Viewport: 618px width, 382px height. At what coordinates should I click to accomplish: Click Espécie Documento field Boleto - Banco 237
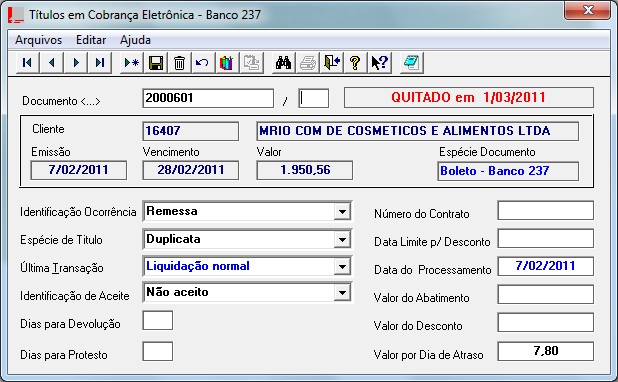click(508, 171)
